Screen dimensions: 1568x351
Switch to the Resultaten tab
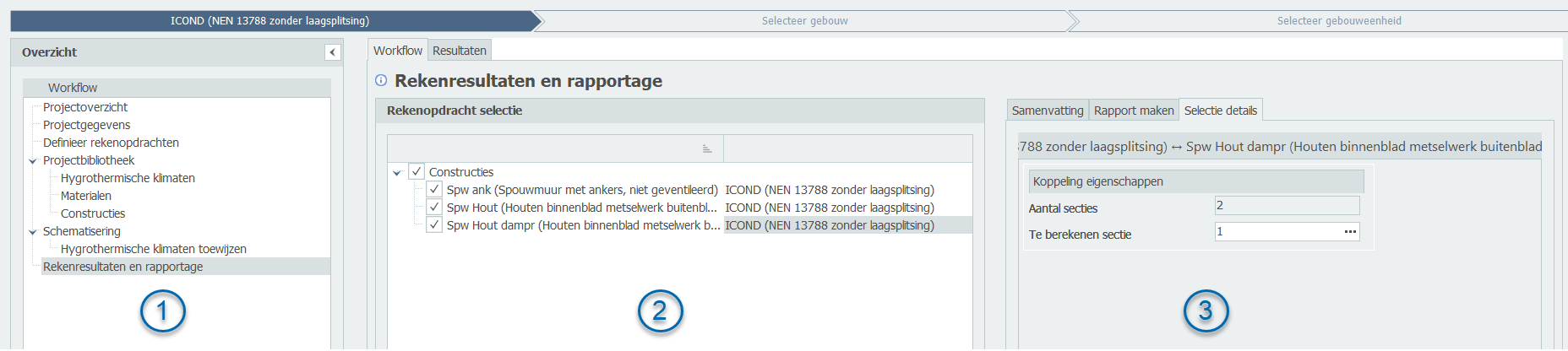(x=459, y=51)
